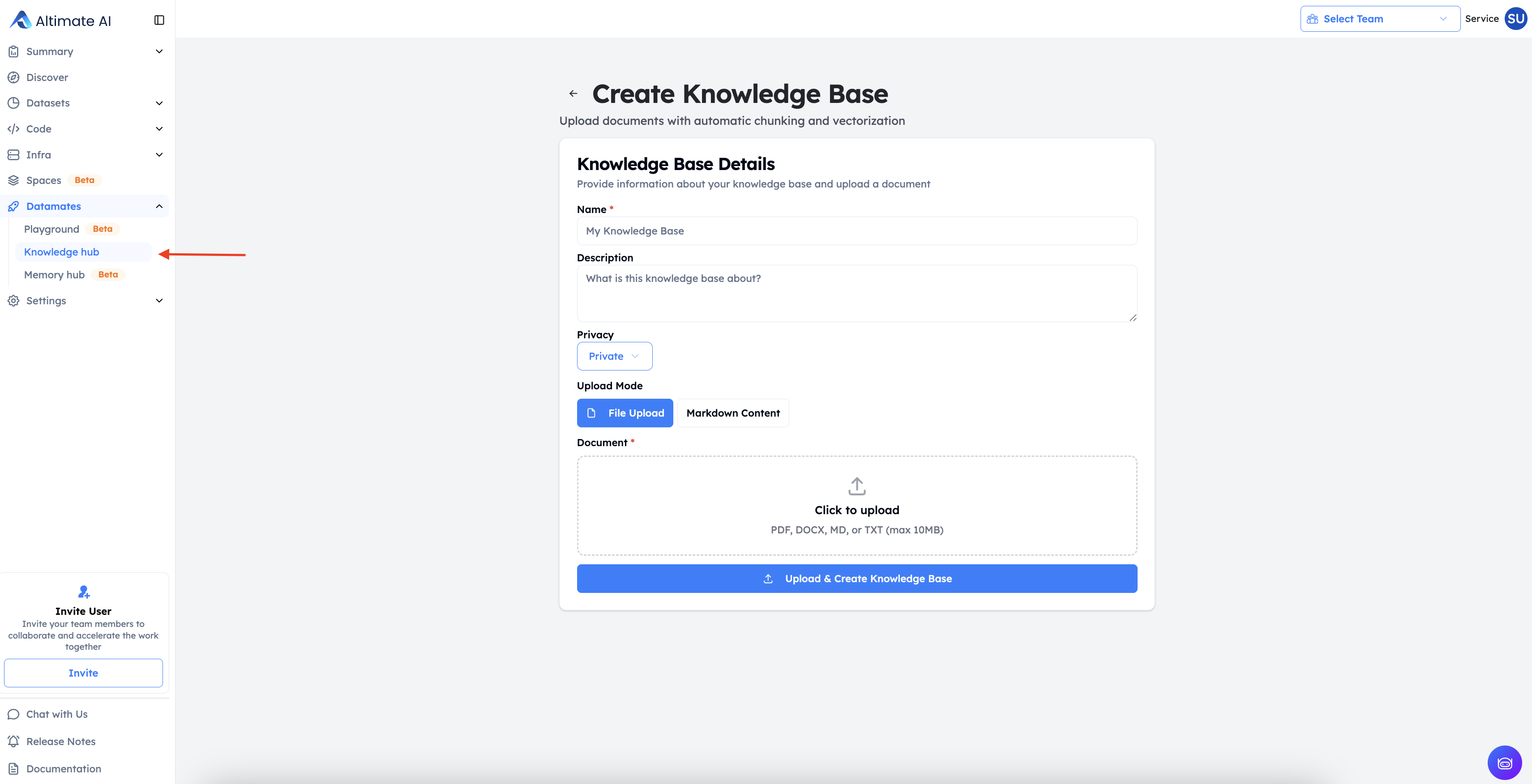Collapse the Datamates section
The height and width of the screenshot is (784, 1532).
coord(159,206)
